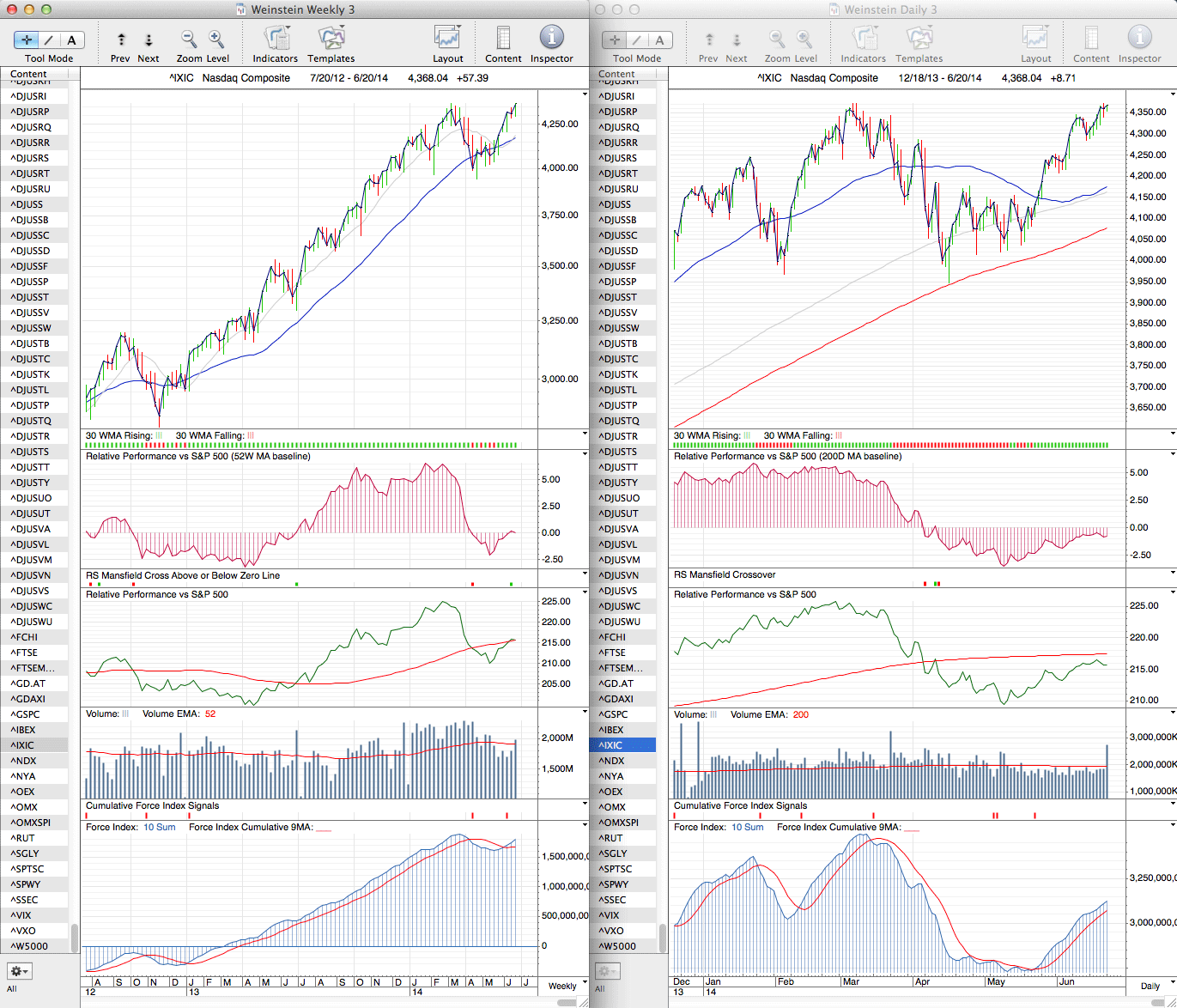Select ^OMXSPI in the Daily symbol list
This screenshot has width=1177, height=1008.
coord(622,823)
